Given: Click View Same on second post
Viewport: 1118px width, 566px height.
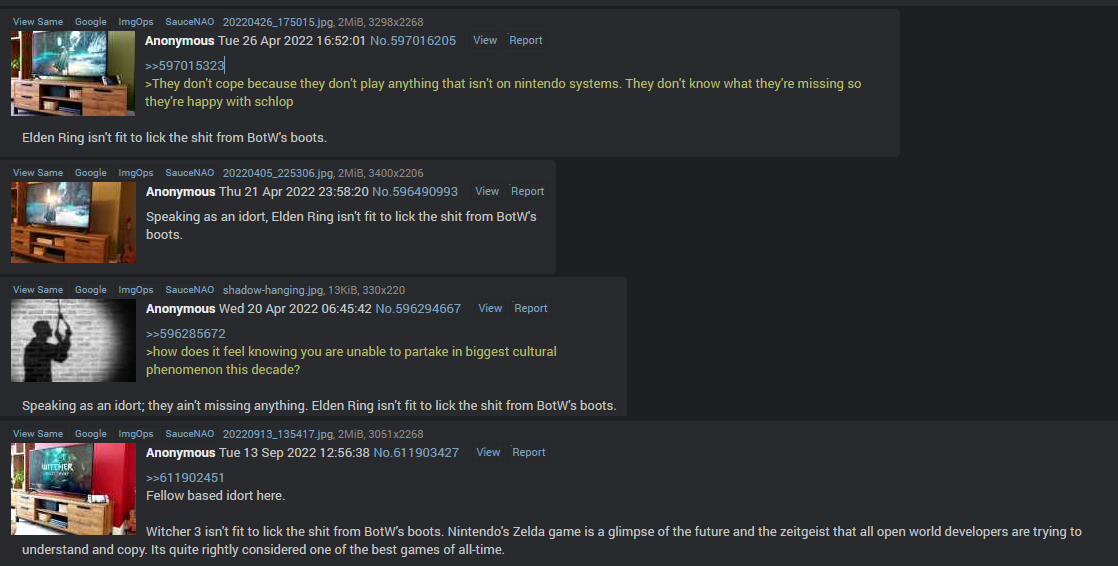Looking at the screenshot, I should pyautogui.click(x=38, y=173).
